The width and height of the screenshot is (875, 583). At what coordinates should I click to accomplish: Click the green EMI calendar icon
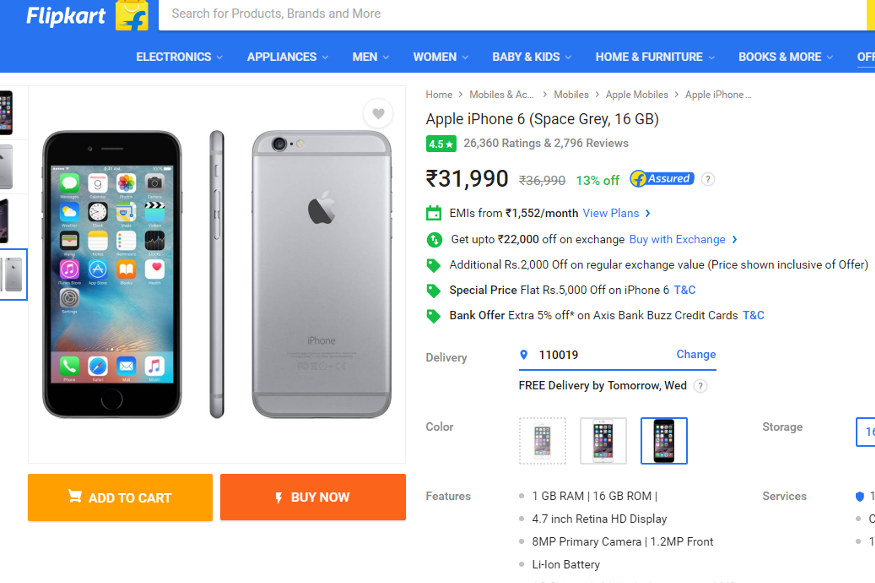coord(433,213)
